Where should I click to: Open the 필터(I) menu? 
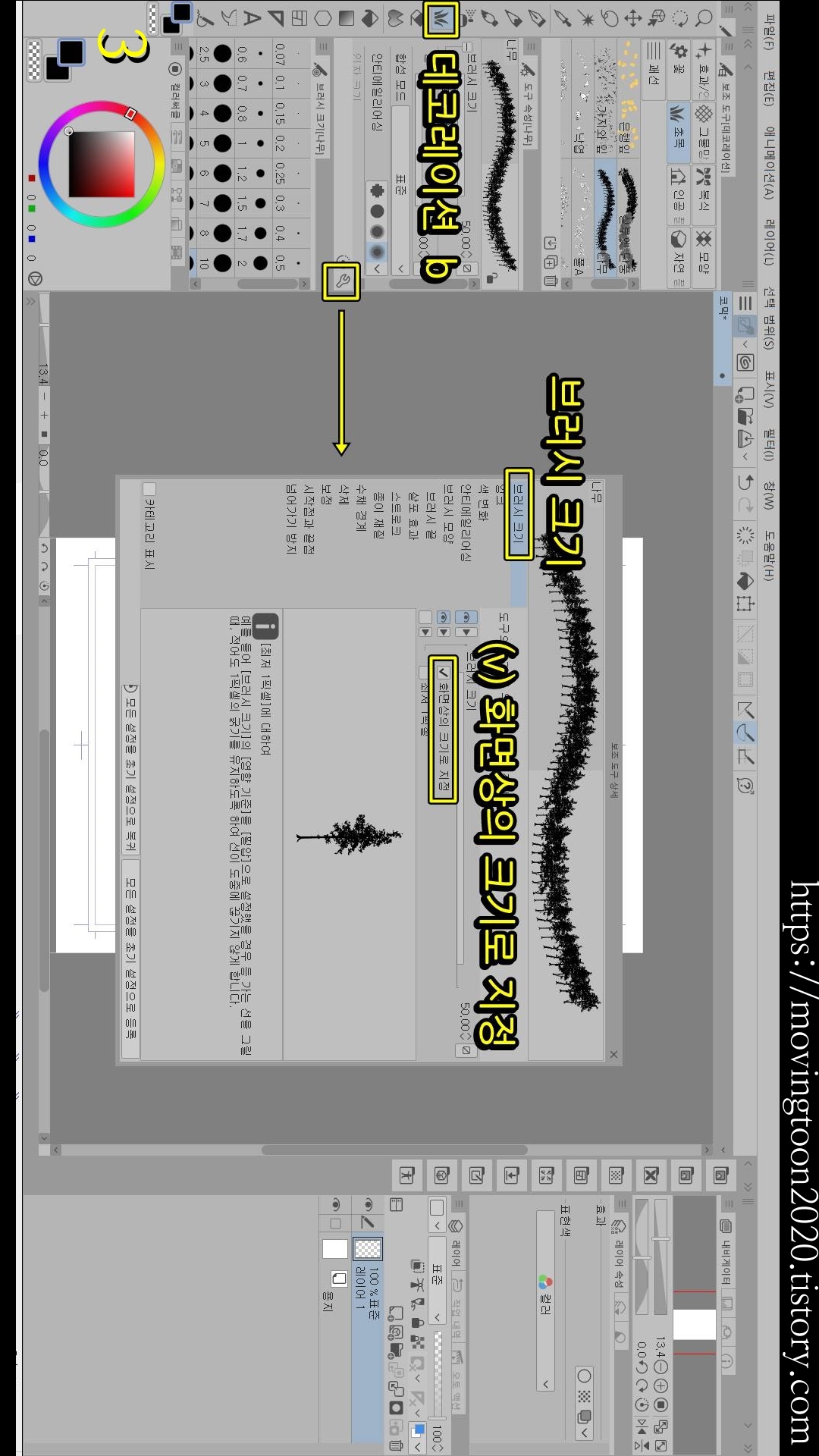pos(770,444)
